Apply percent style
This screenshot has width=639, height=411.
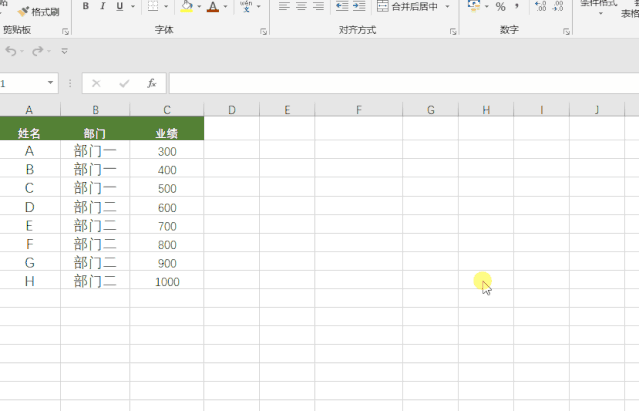pos(500,7)
